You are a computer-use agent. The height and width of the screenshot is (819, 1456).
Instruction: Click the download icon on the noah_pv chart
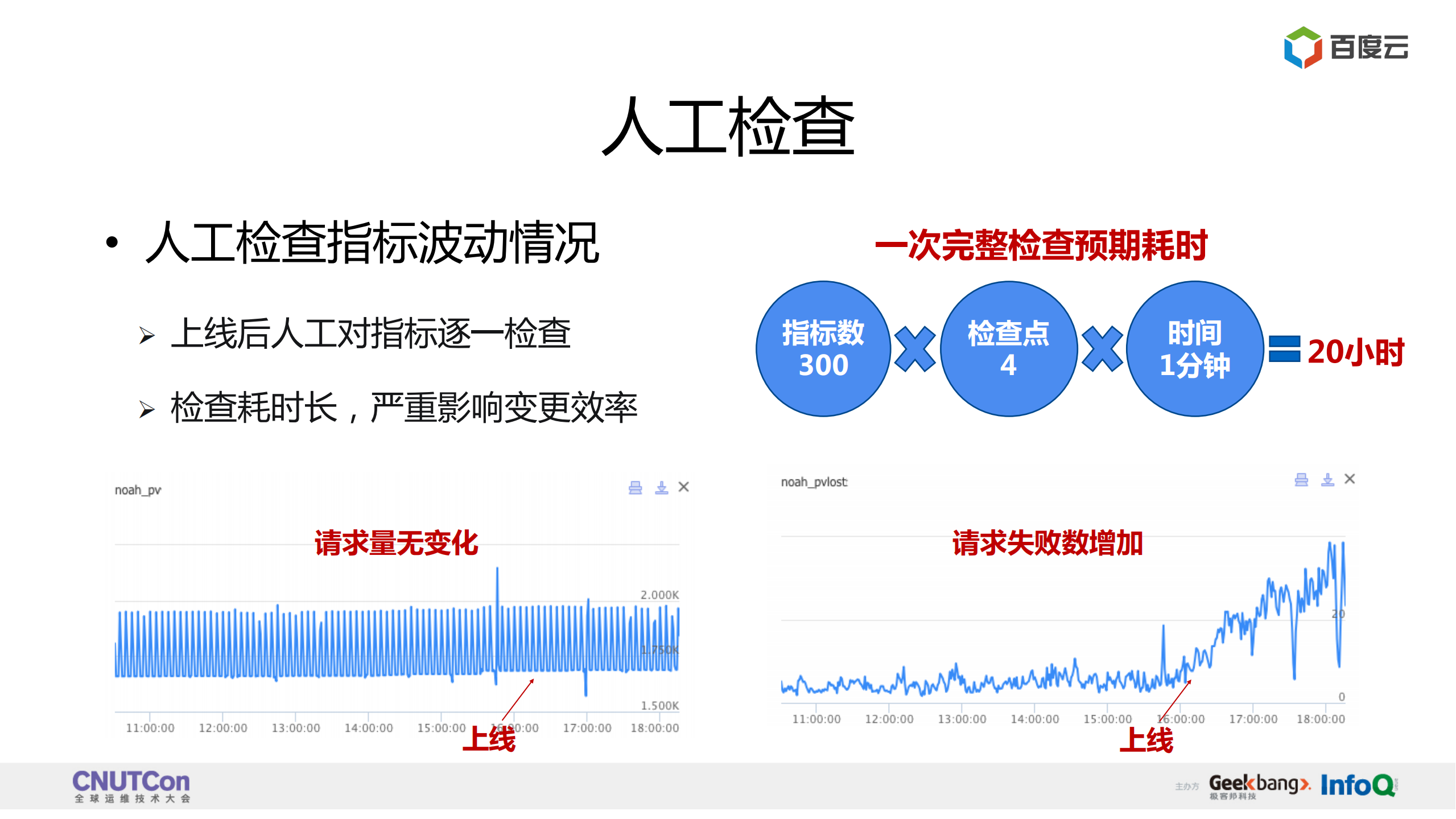pos(660,487)
